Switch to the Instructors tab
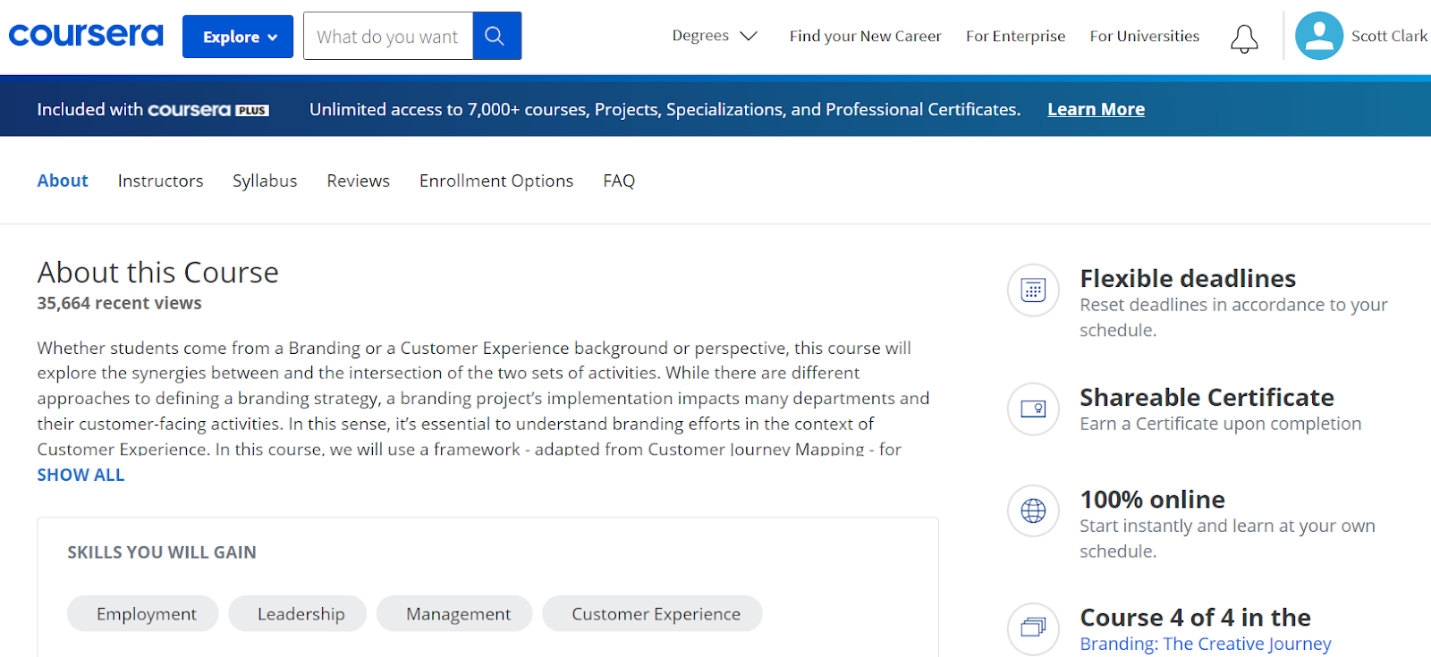The width and height of the screenshot is (1431, 657). click(160, 181)
